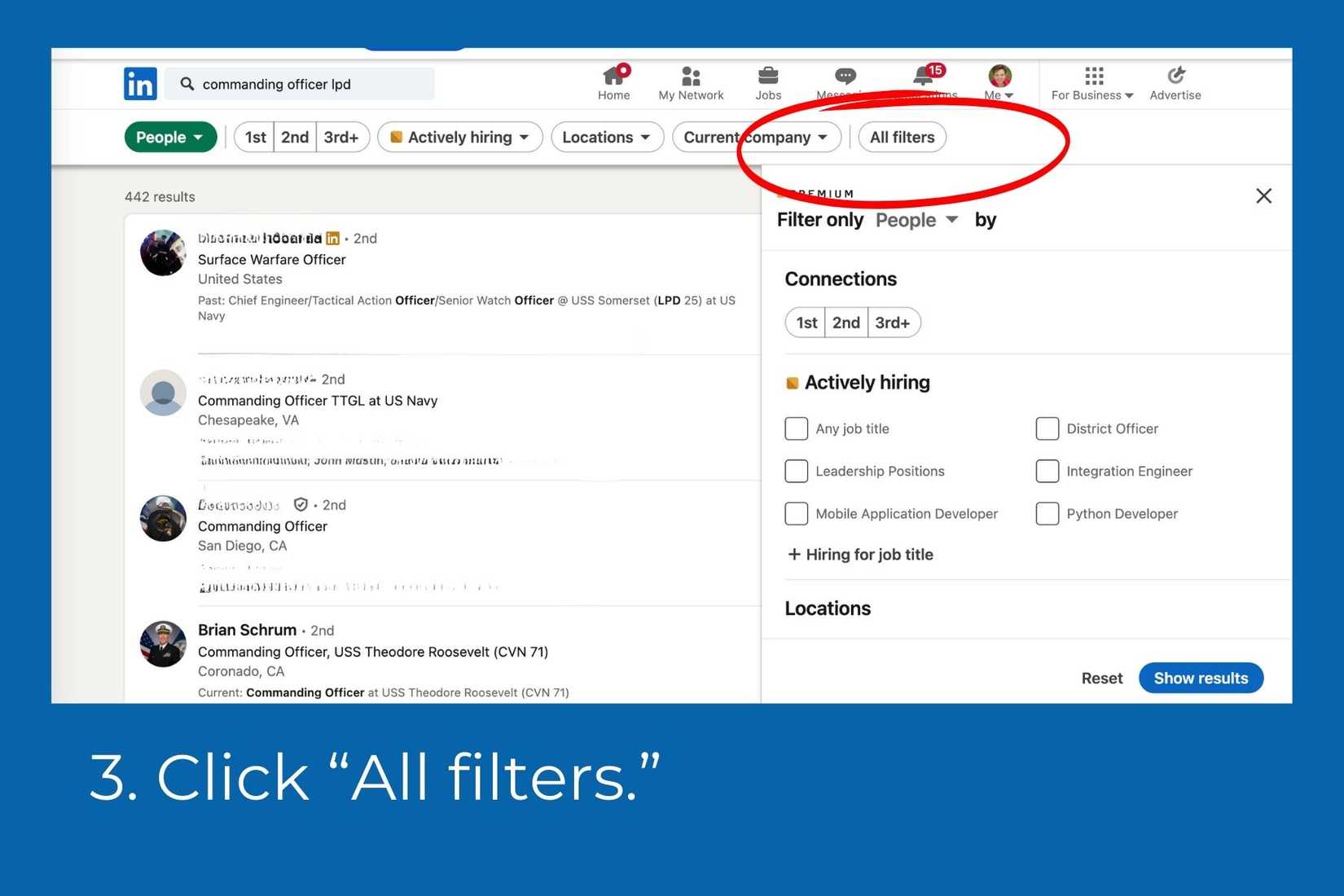
Task: Click Surface Warfare Officer headline text
Action: point(272,259)
